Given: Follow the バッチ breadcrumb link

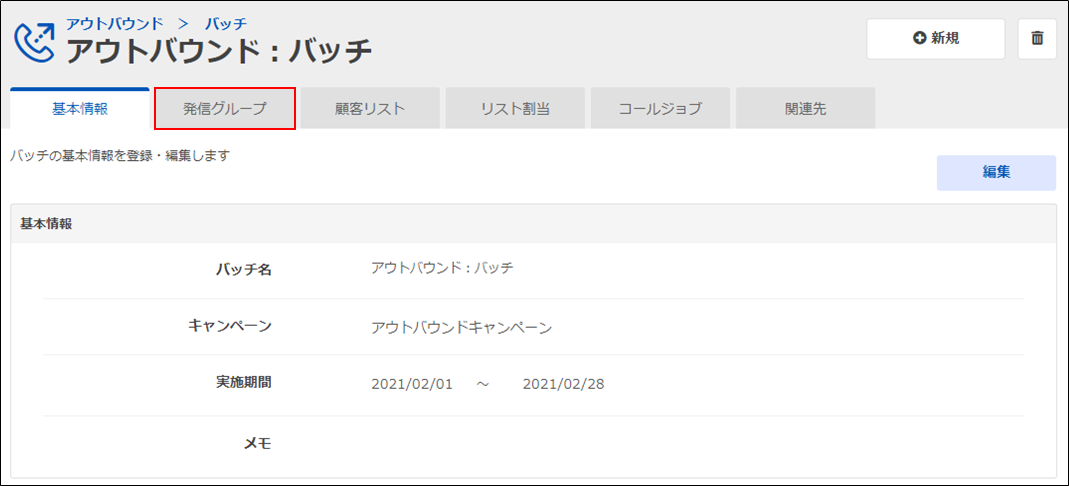Looking at the screenshot, I should click(x=225, y=23).
